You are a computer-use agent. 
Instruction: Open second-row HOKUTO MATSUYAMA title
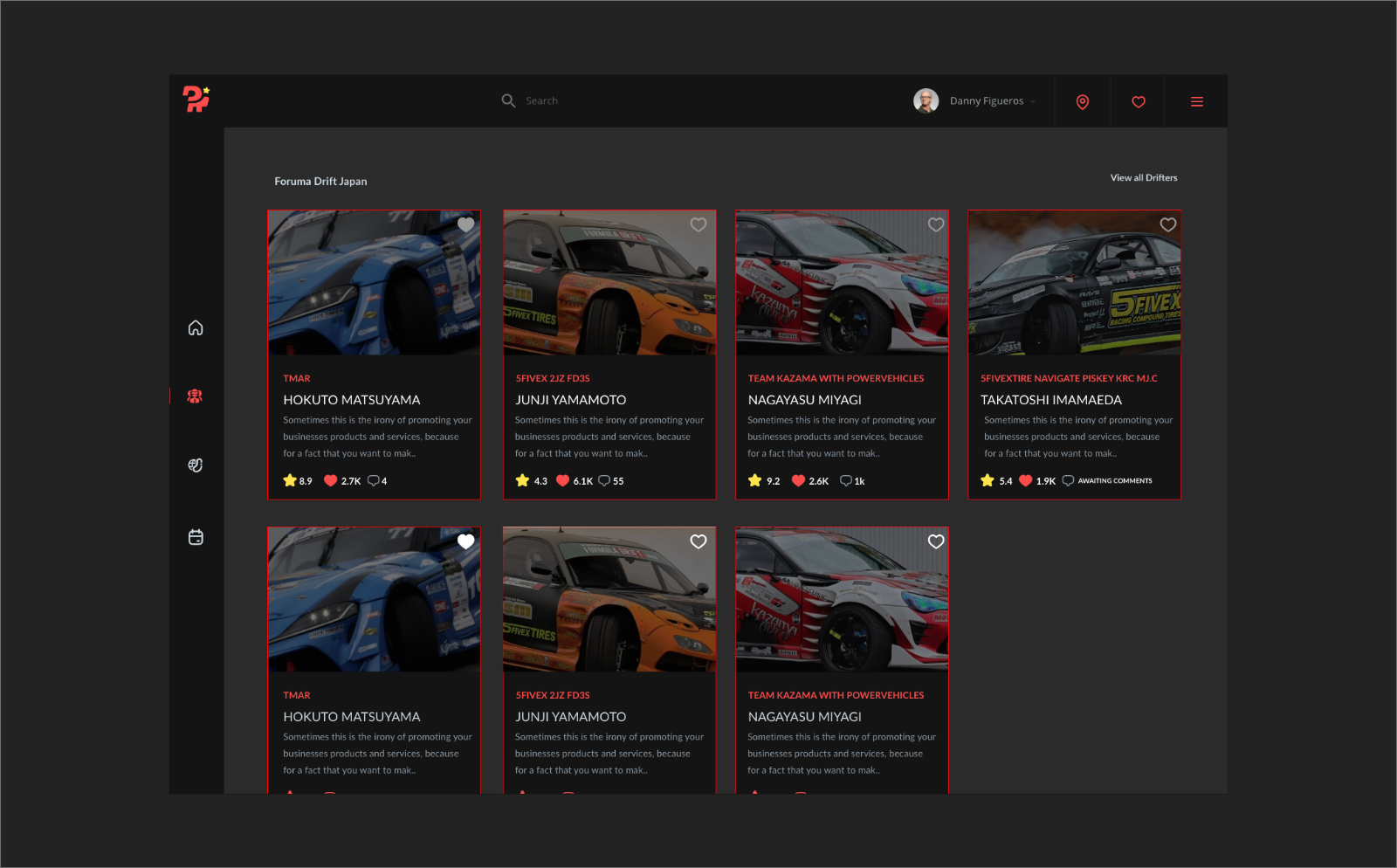click(352, 717)
